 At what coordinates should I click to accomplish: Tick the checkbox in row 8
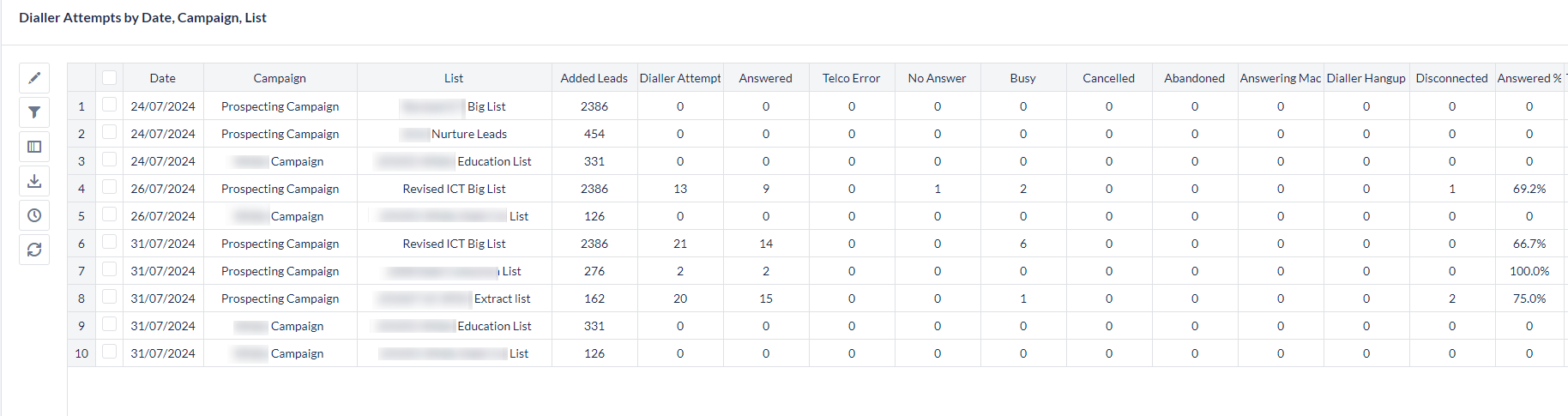[x=109, y=297]
